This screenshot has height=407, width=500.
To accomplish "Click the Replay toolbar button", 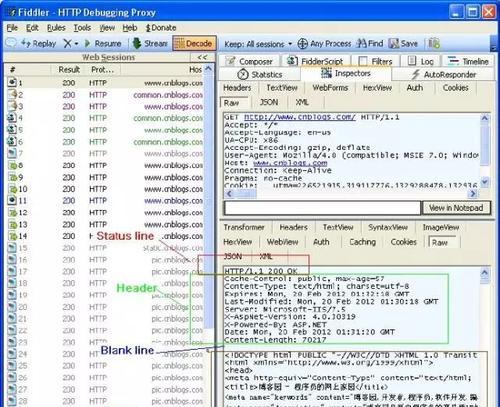I will (x=38, y=43).
